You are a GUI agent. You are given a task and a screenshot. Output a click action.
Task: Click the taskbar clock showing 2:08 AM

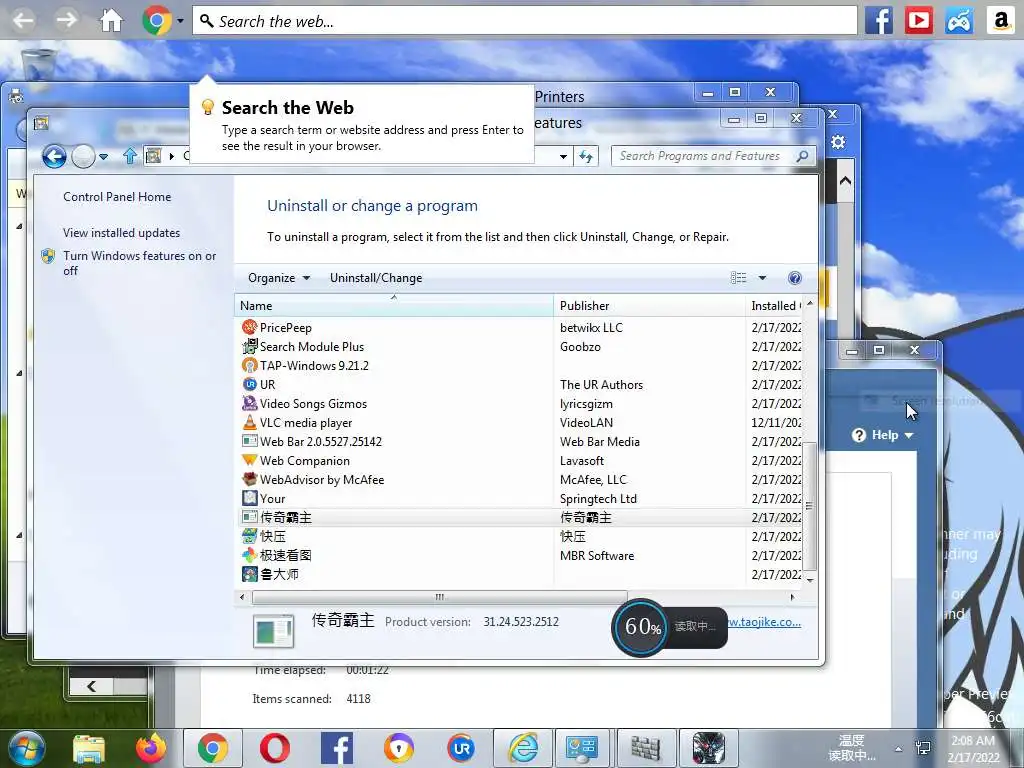coord(974,749)
